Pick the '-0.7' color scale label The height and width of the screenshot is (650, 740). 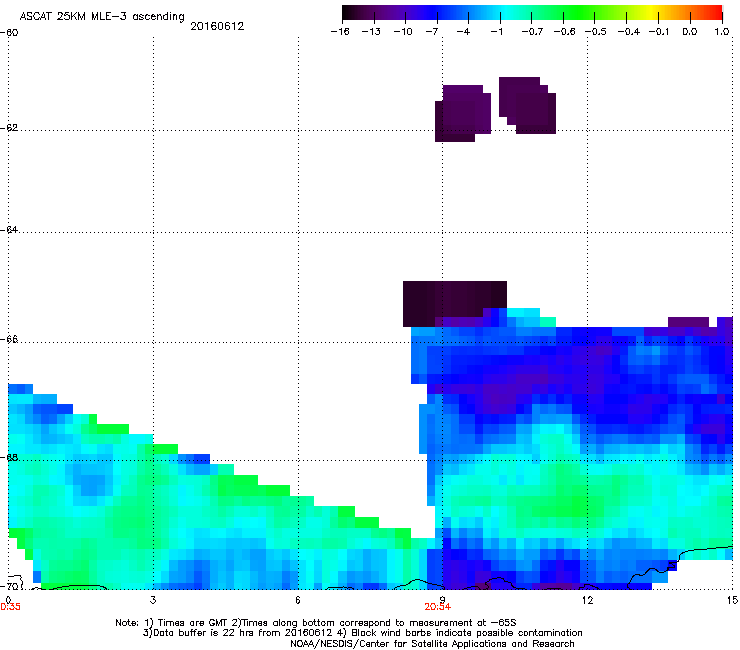[x=532, y=32]
